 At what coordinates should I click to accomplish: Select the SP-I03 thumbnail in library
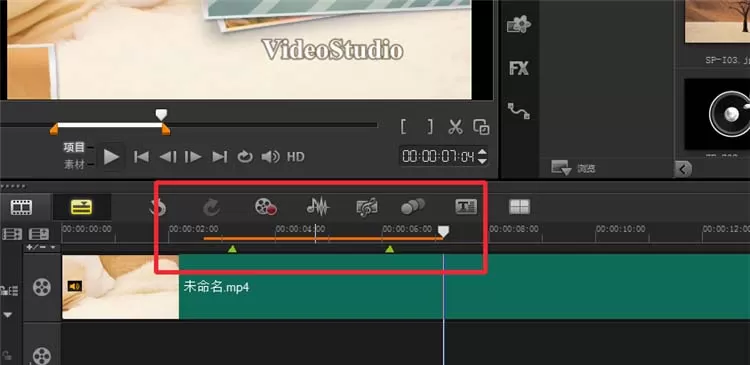(717, 22)
